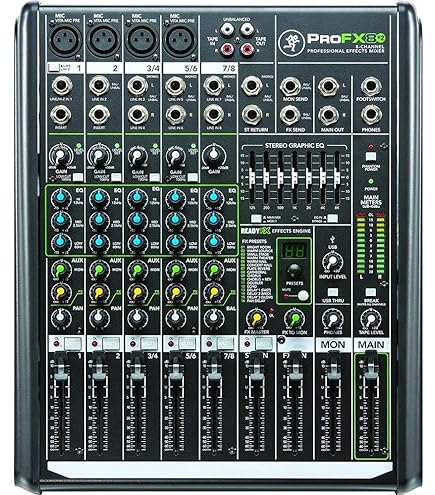Image resolution: width=435 pixels, height=495 pixels.
Task: Select the channel 2 yellow FX send knob
Action: (99, 293)
